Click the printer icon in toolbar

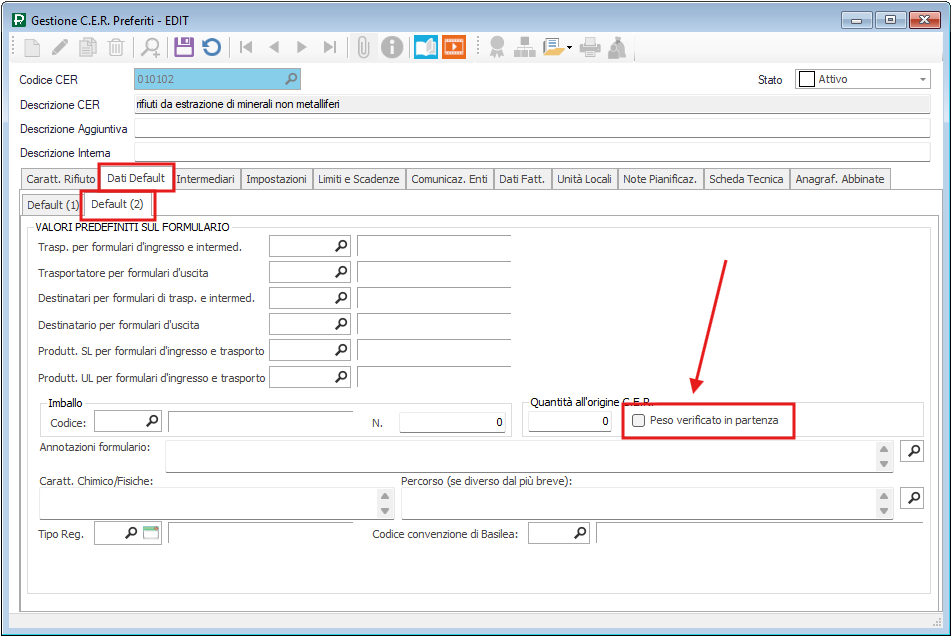point(590,47)
